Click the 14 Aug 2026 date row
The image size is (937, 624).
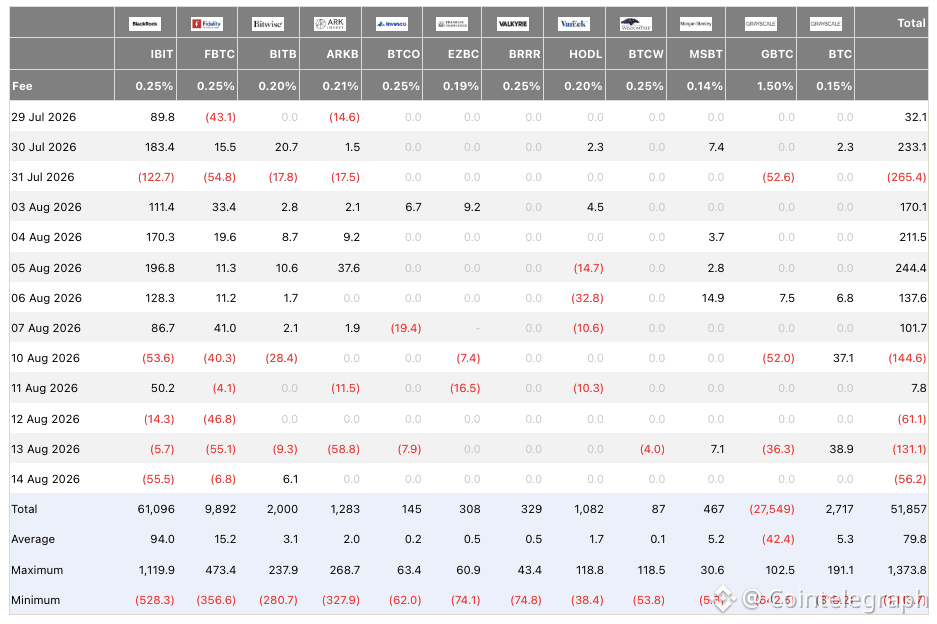(x=468, y=479)
